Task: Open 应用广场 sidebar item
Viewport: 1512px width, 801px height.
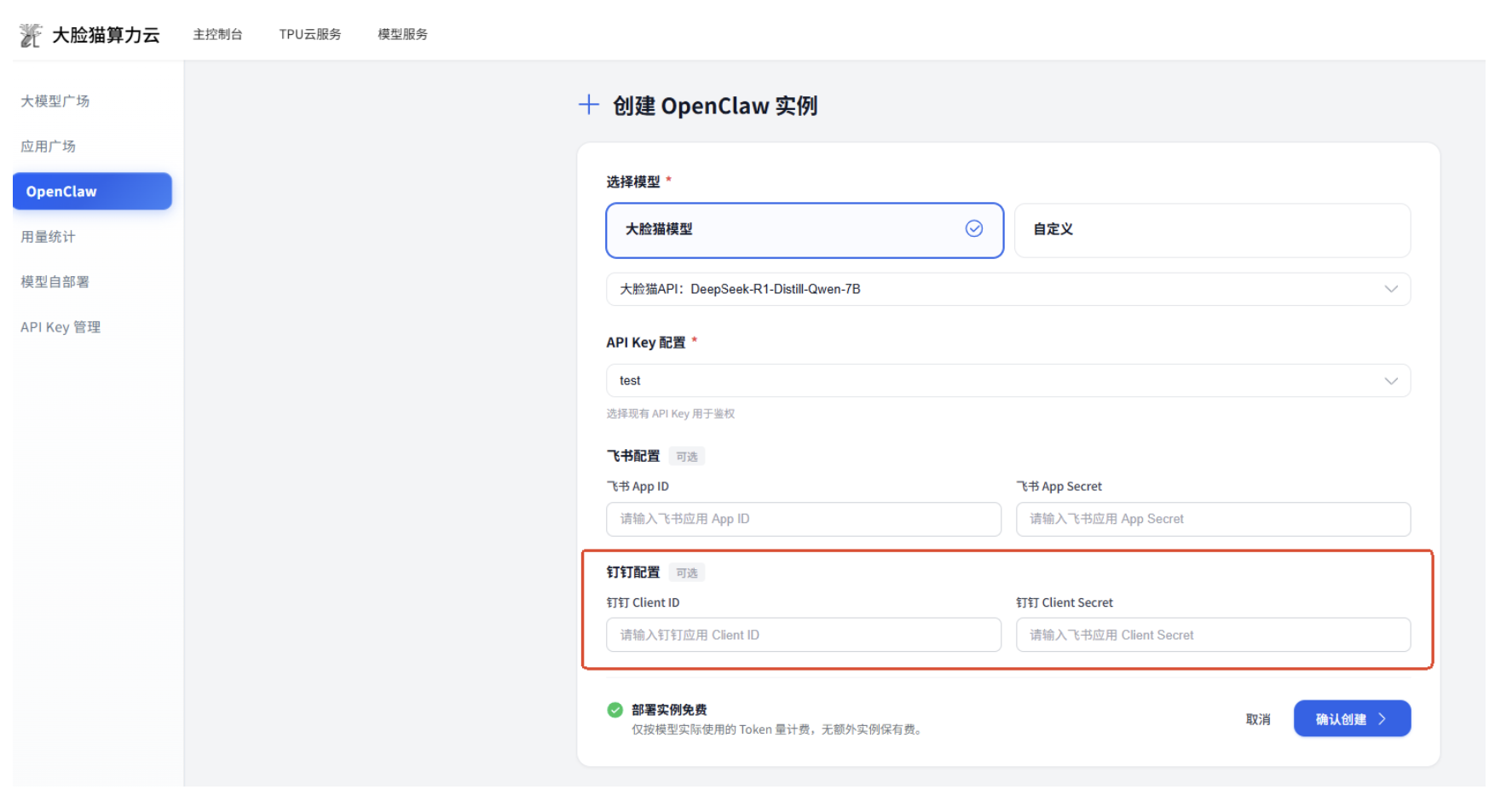Action: (49, 147)
